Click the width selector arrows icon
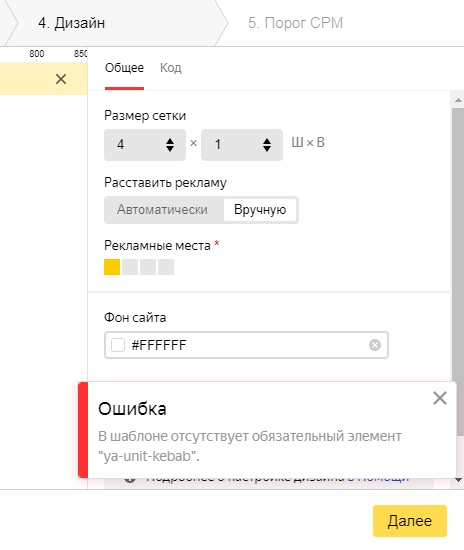 coord(170,145)
